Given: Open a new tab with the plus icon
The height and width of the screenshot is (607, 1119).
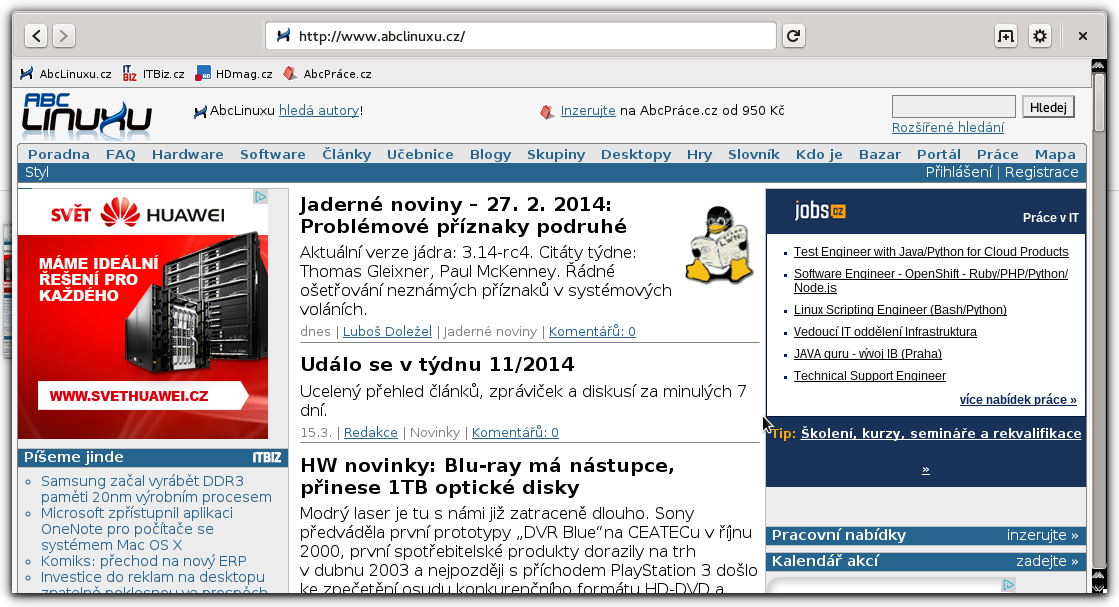Looking at the screenshot, I should (x=1006, y=36).
